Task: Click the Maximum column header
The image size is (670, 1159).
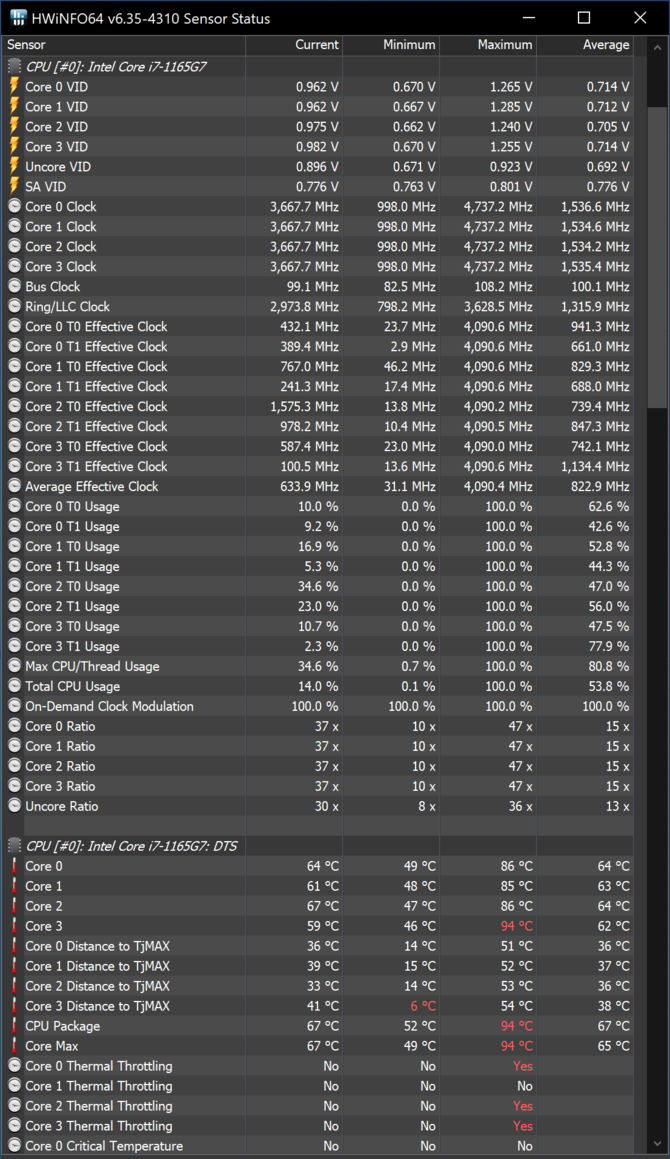Action: click(x=488, y=45)
